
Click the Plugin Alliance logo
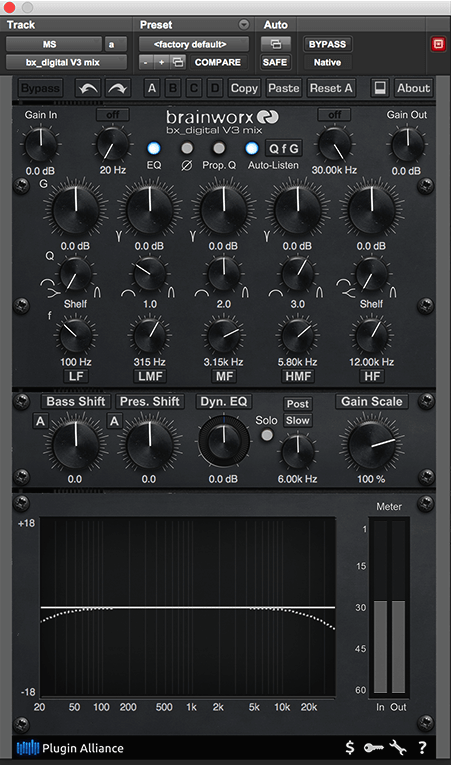[70, 748]
